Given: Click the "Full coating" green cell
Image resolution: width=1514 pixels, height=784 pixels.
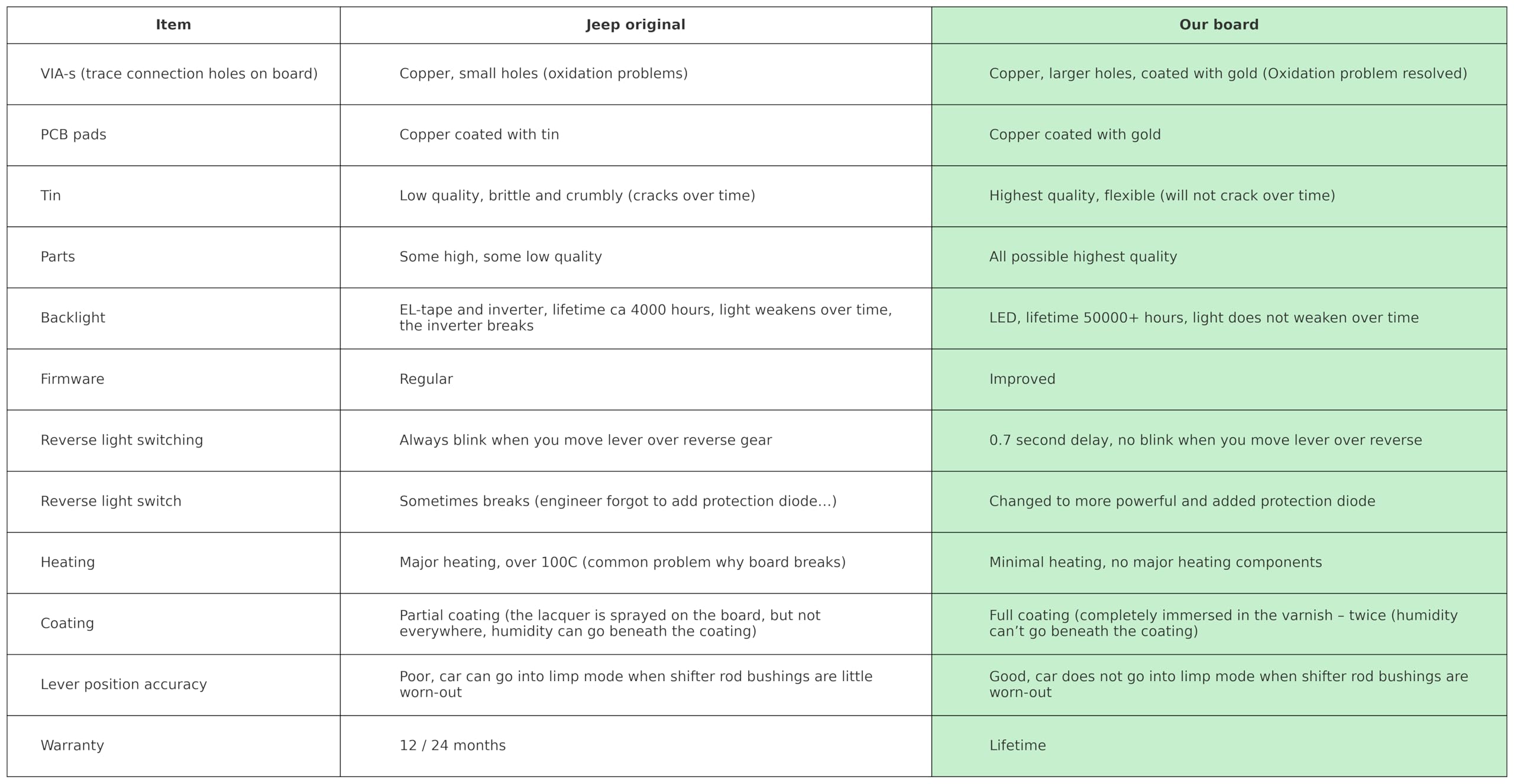Looking at the screenshot, I should pos(1219,624).
